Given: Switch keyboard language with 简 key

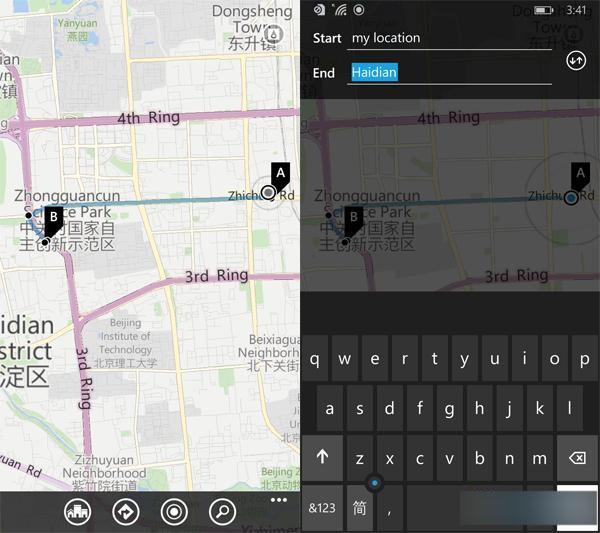Looking at the screenshot, I should pyautogui.click(x=359, y=508).
